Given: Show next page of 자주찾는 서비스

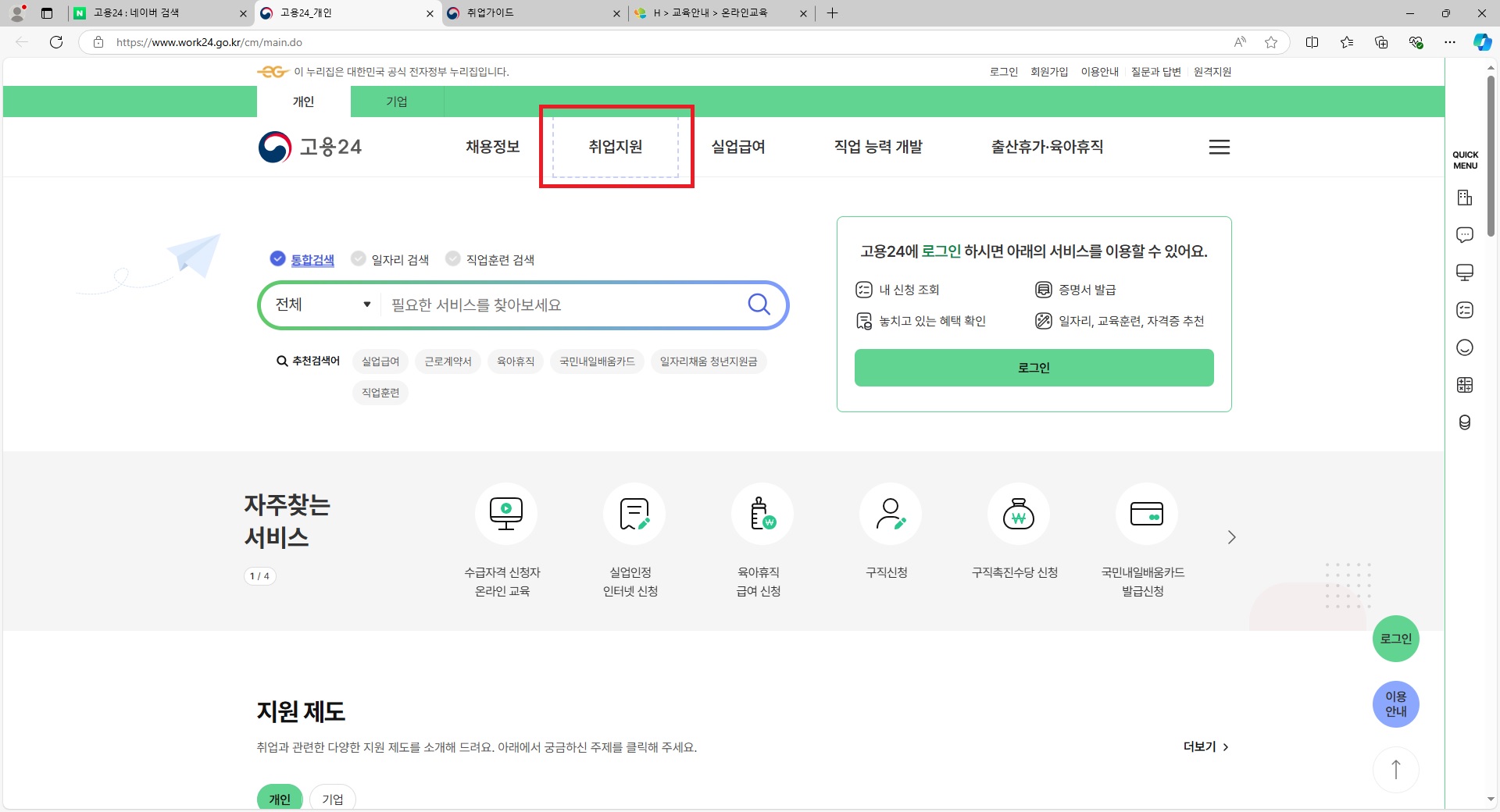Looking at the screenshot, I should click(x=1231, y=537).
